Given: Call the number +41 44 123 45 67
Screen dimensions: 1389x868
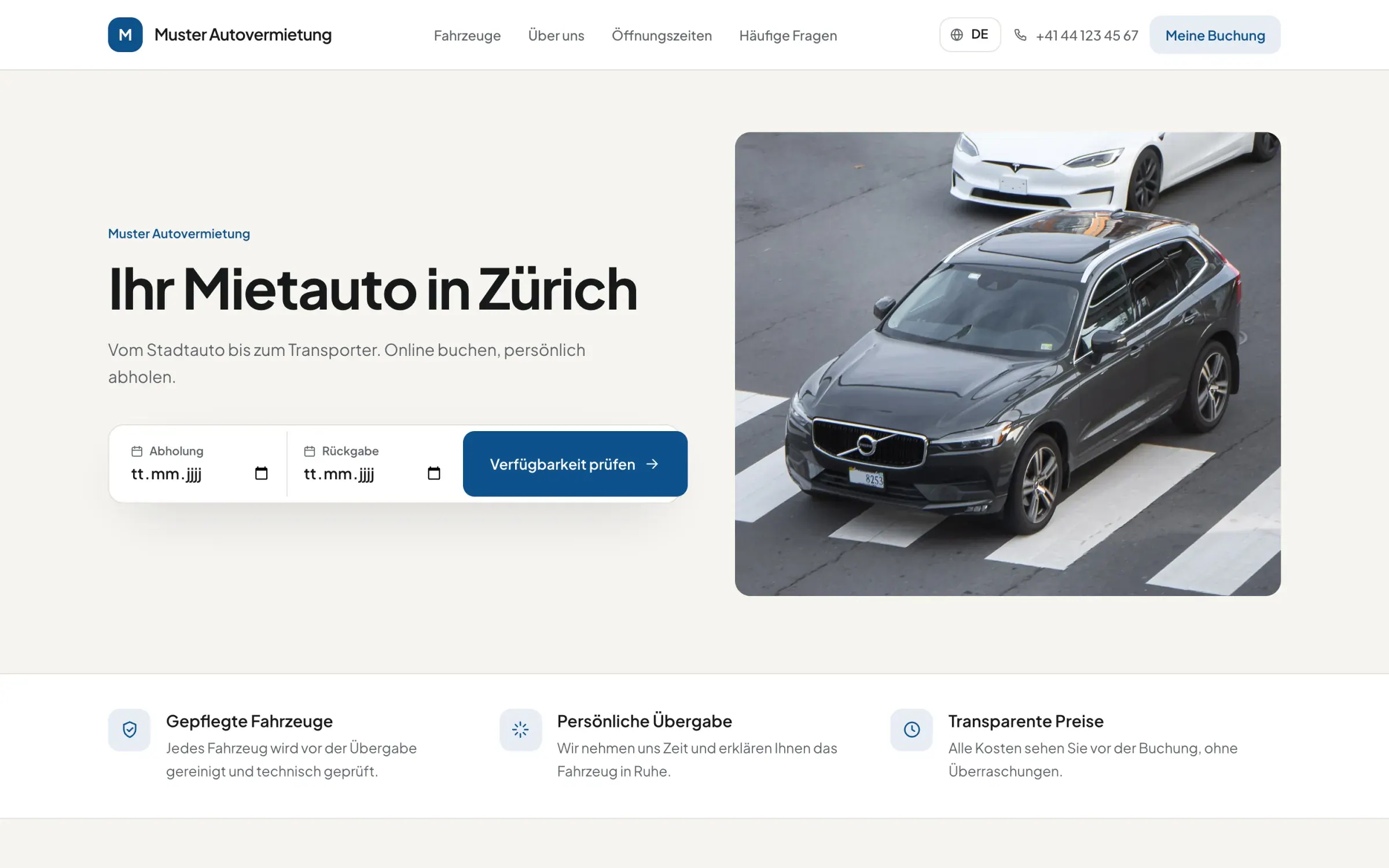Looking at the screenshot, I should [1087, 35].
